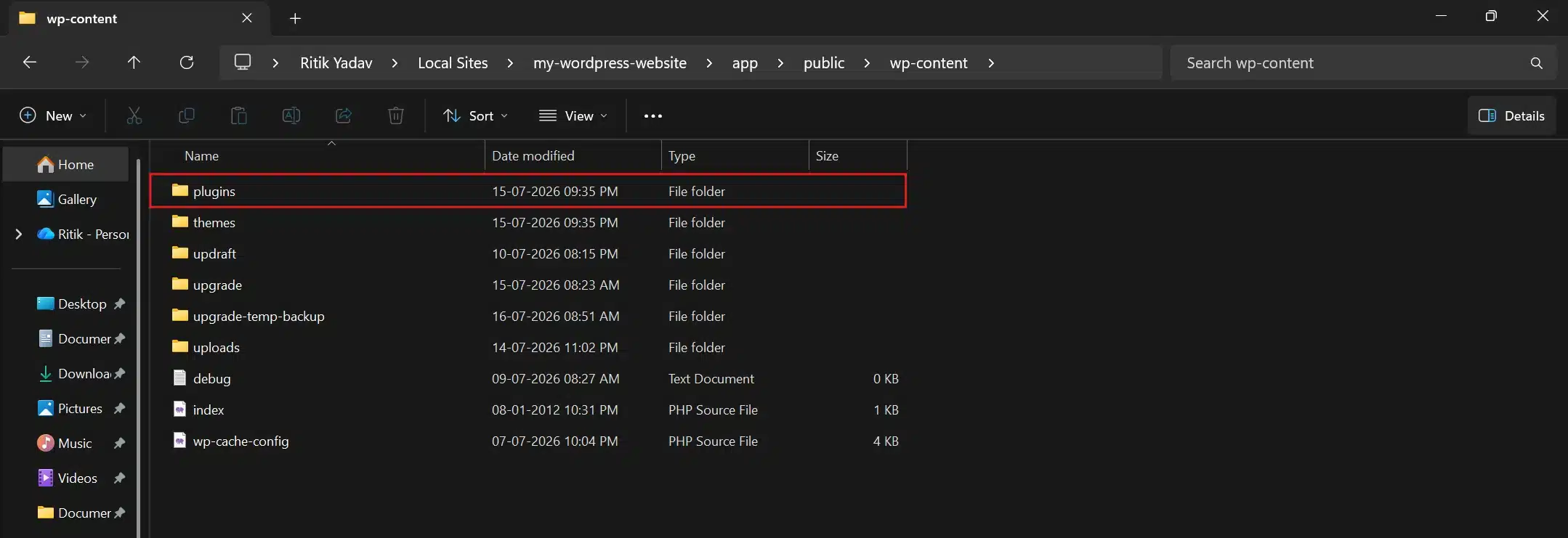Open Gallery in the navigation pane
This screenshot has height=538, width=1568.
[66, 199]
